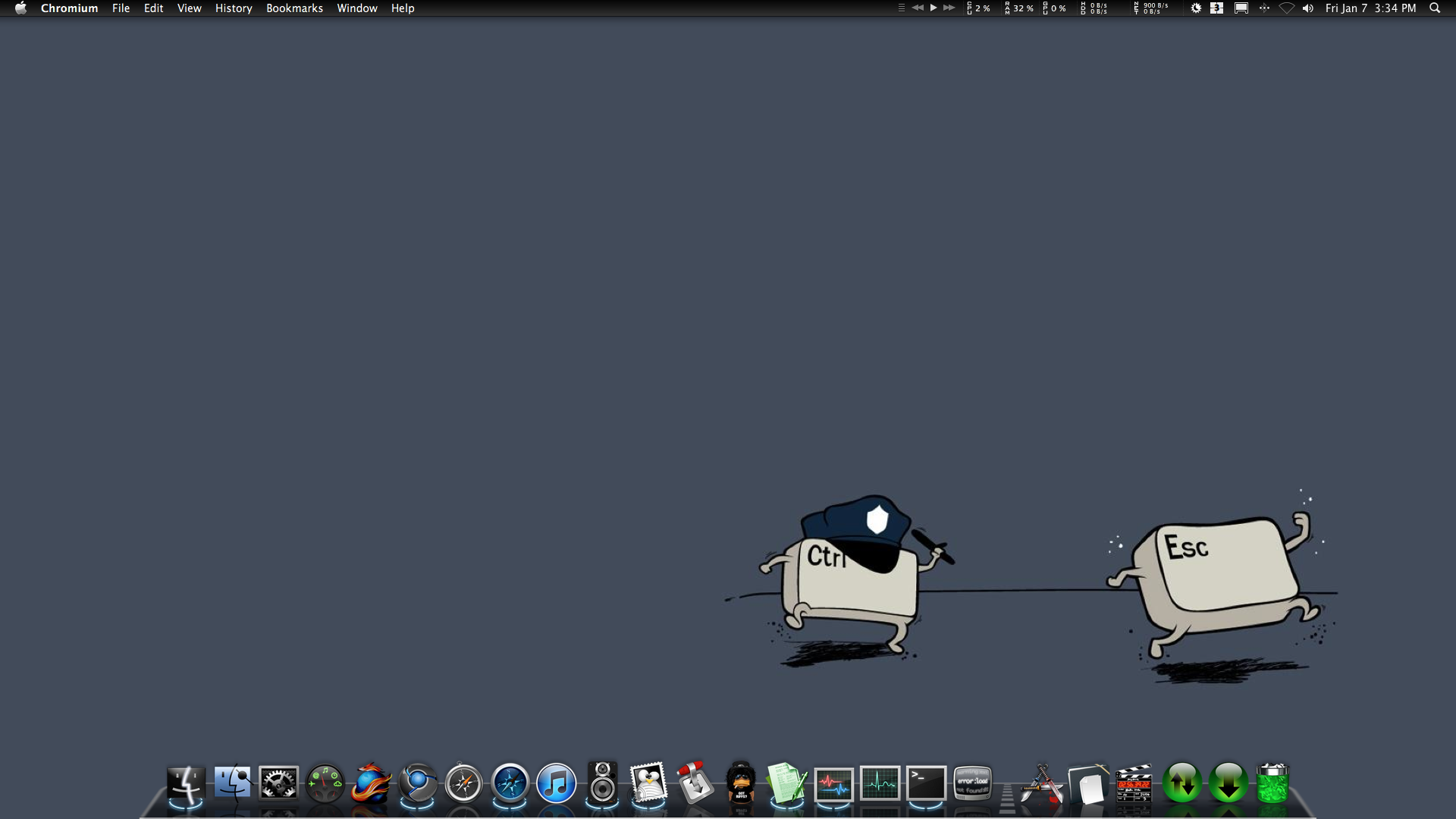Open the blue Finder face icon with pin
This screenshot has height=819, width=1456.
(x=233, y=782)
